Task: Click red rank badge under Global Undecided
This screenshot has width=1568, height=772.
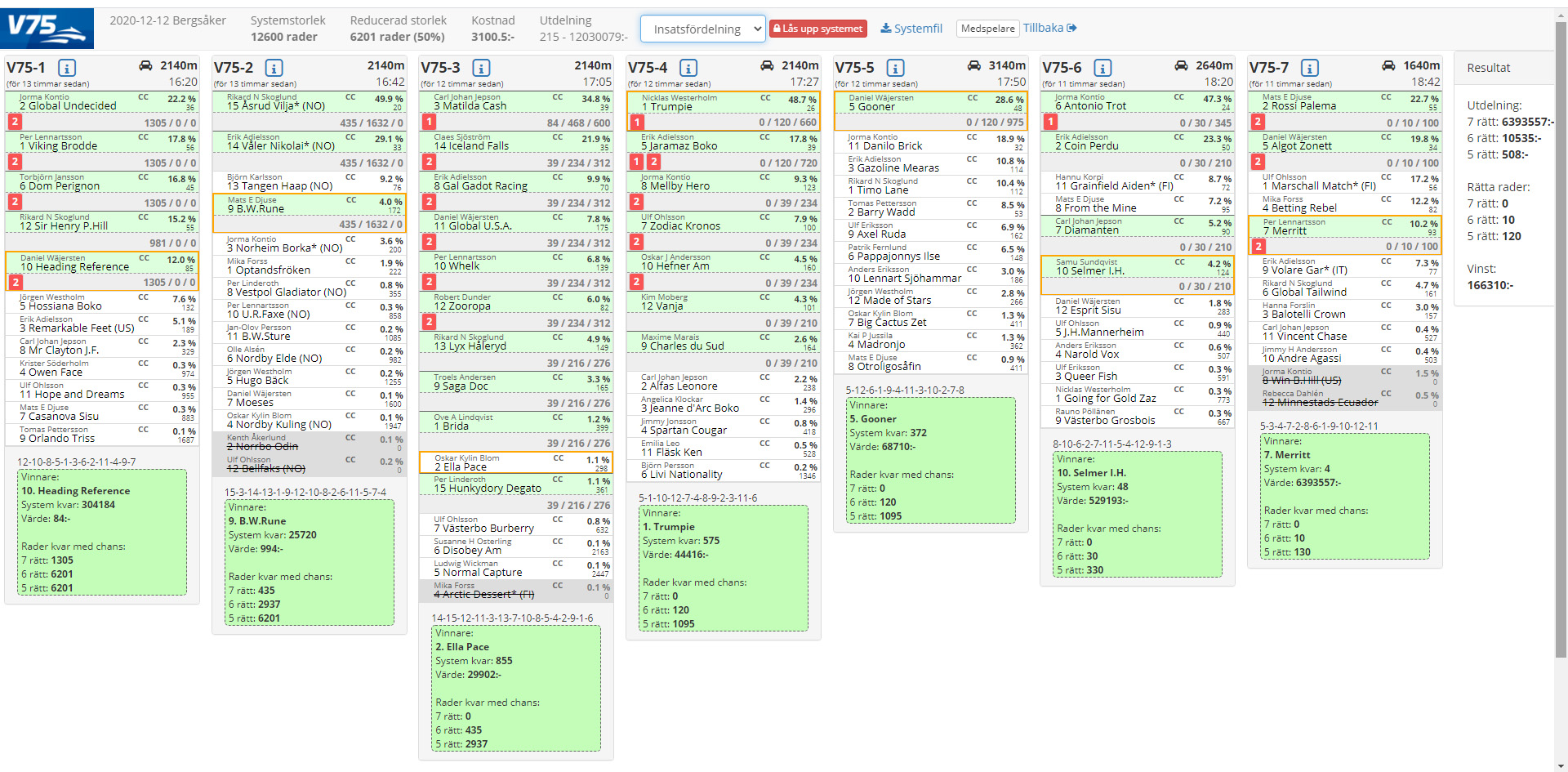Action: 15,122
